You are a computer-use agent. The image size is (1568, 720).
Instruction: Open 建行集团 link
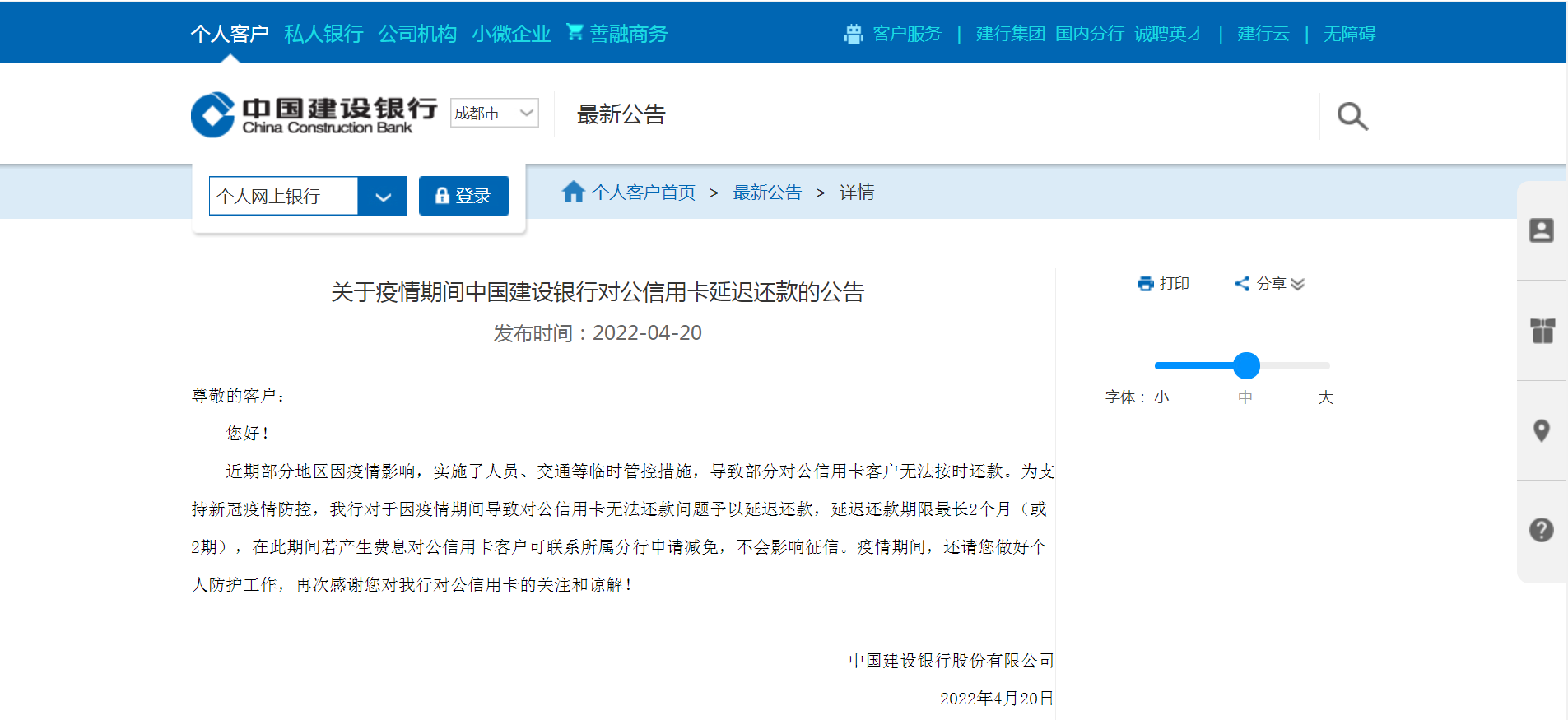(x=1011, y=34)
